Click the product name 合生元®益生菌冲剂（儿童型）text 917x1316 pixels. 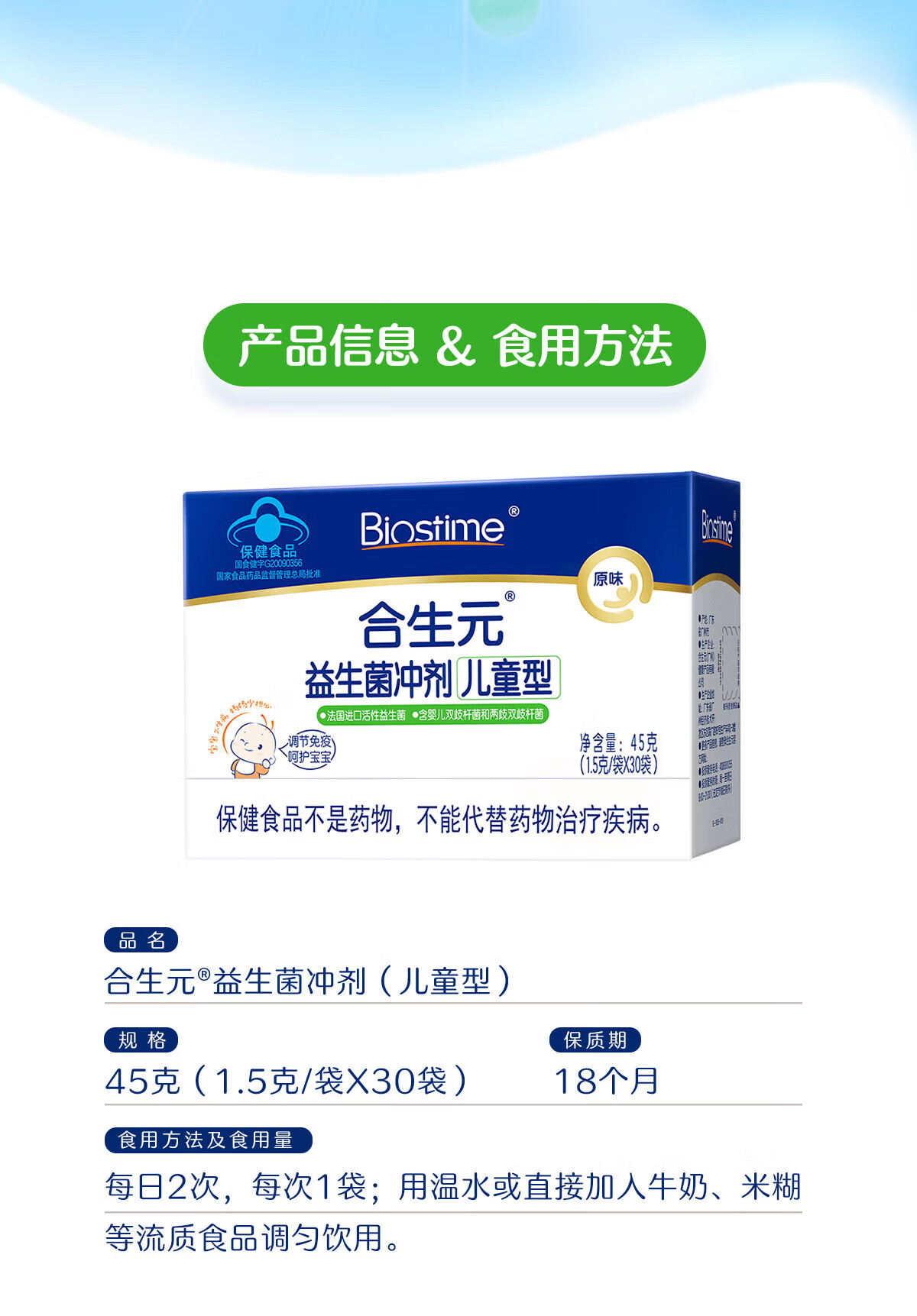[309, 981]
